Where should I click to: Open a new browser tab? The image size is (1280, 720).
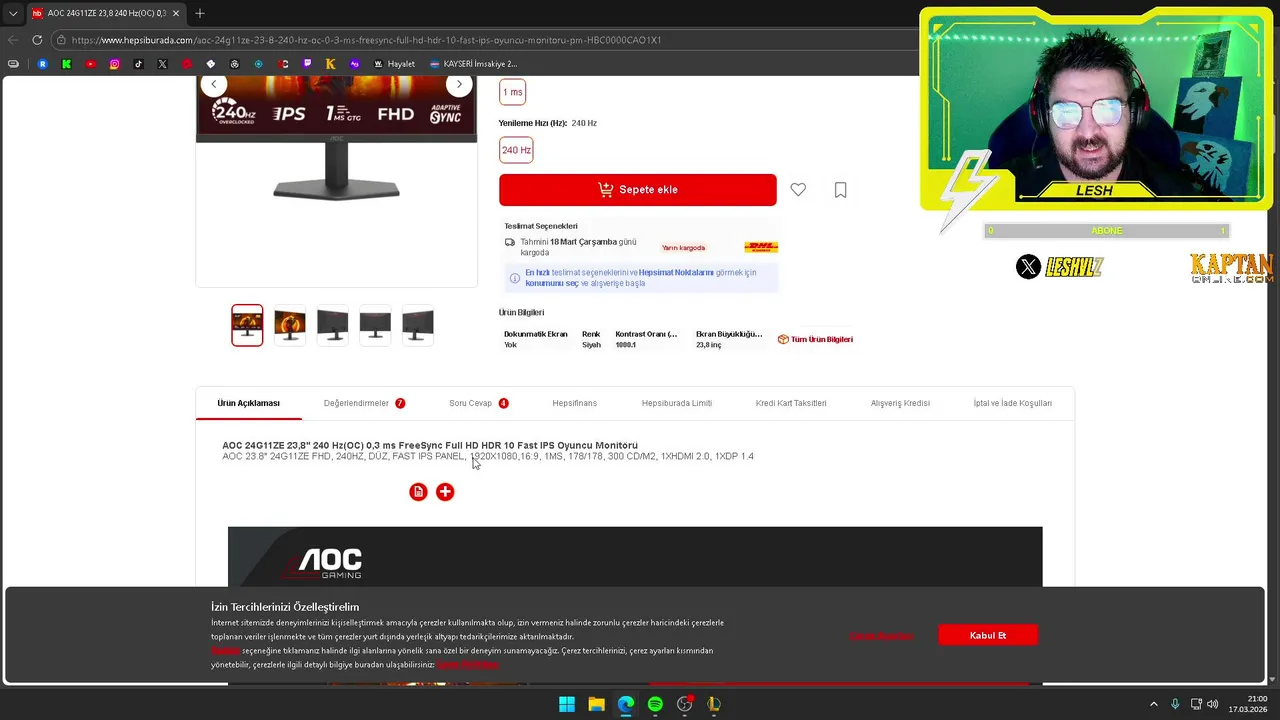pos(199,13)
